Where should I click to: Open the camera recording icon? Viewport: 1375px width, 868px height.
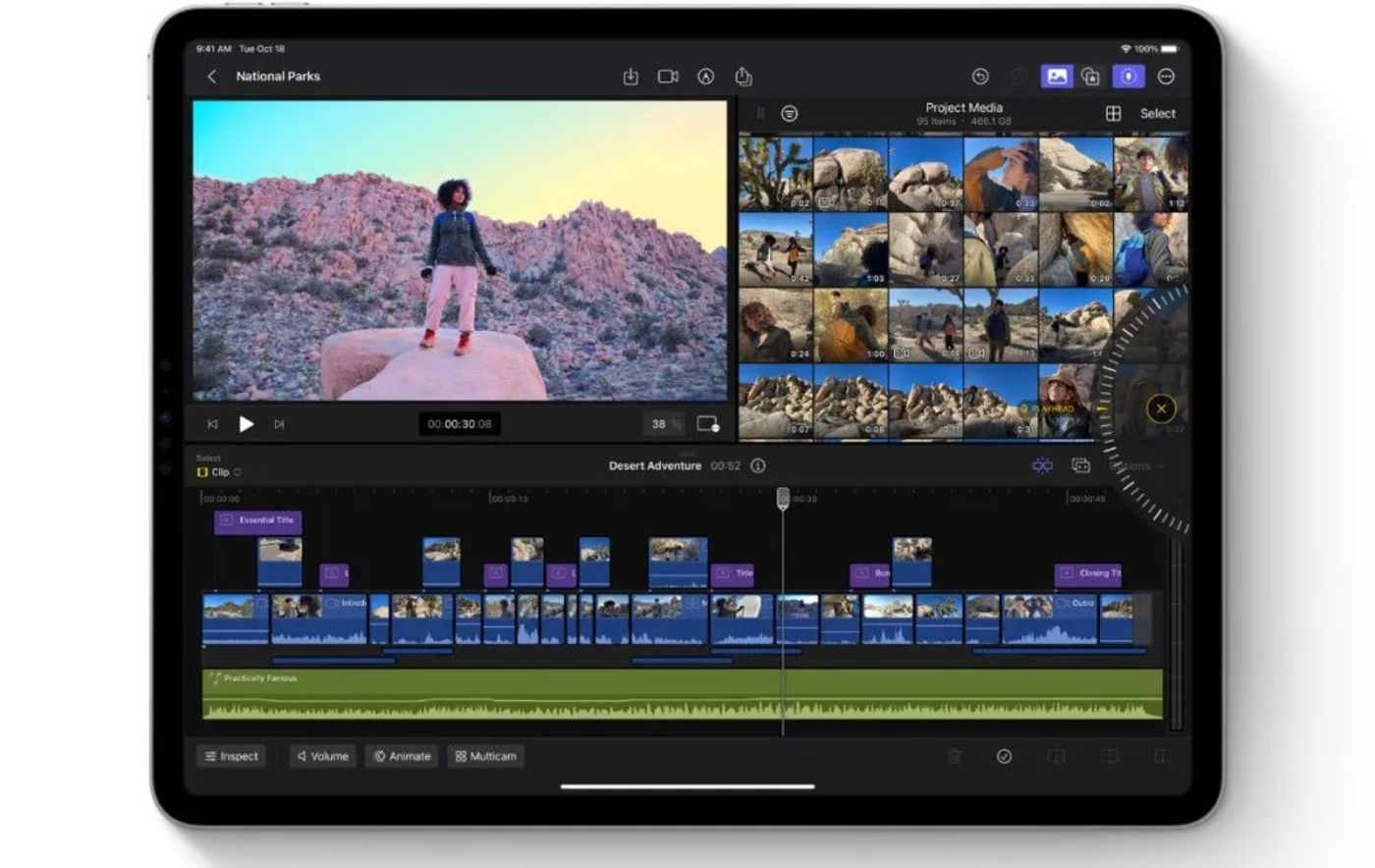[x=668, y=77]
